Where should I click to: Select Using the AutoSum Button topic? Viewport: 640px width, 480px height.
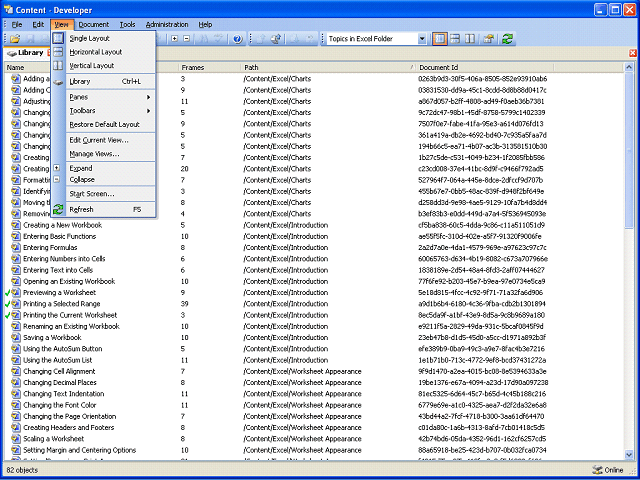tap(62, 349)
